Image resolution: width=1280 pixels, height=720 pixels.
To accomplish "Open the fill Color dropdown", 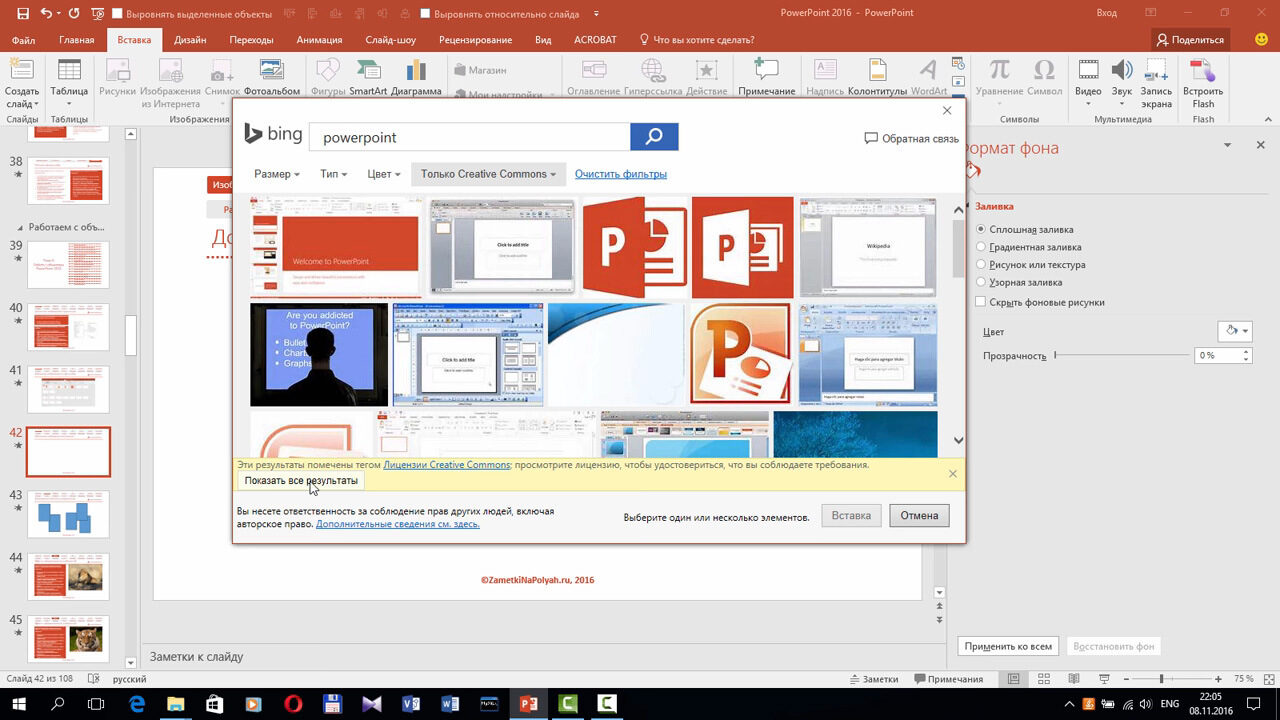I will [x=1234, y=331].
